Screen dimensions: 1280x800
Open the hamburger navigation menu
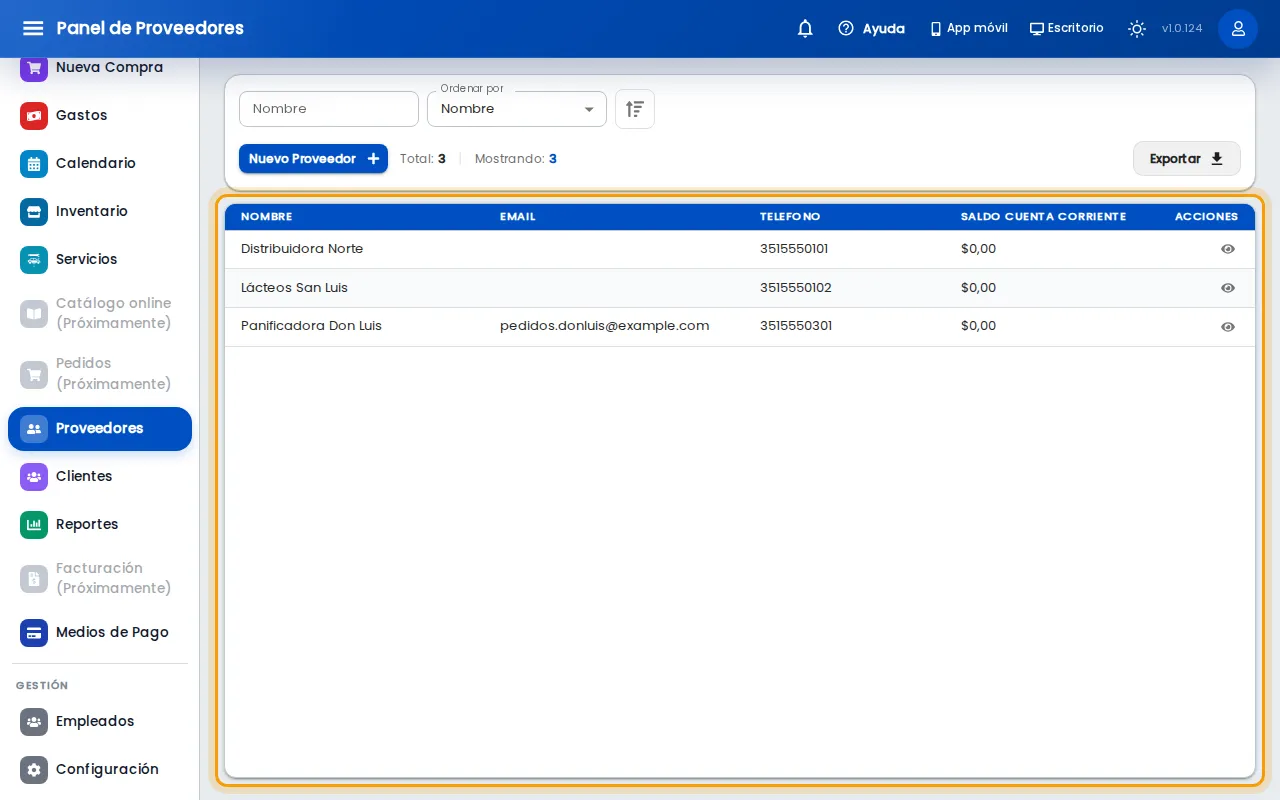point(33,28)
